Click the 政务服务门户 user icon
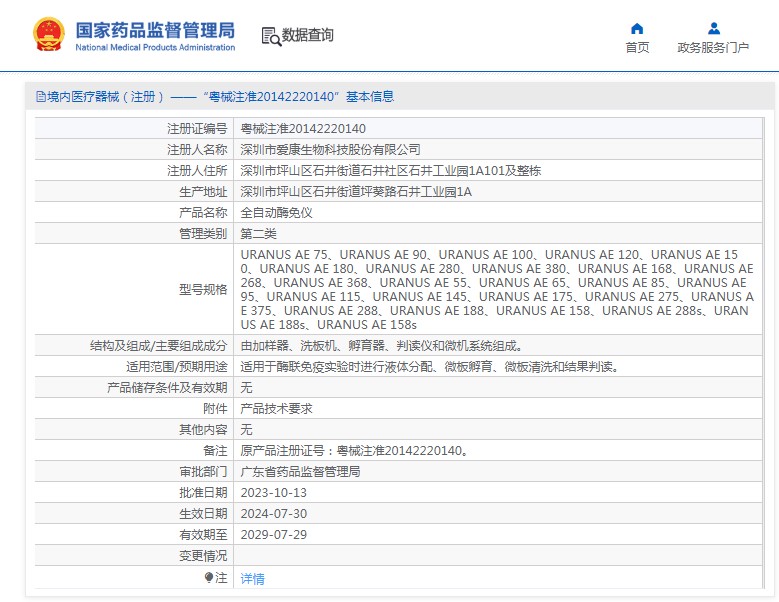 tap(713, 28)
